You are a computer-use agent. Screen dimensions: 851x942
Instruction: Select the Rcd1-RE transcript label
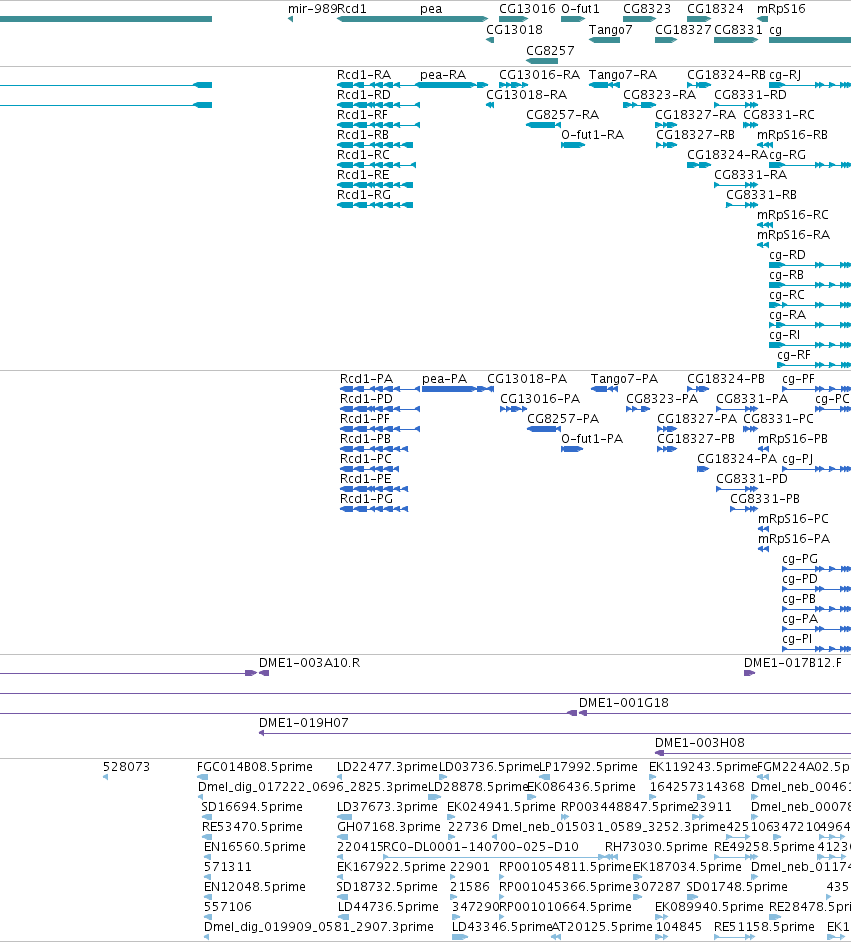tap(363, 175)
